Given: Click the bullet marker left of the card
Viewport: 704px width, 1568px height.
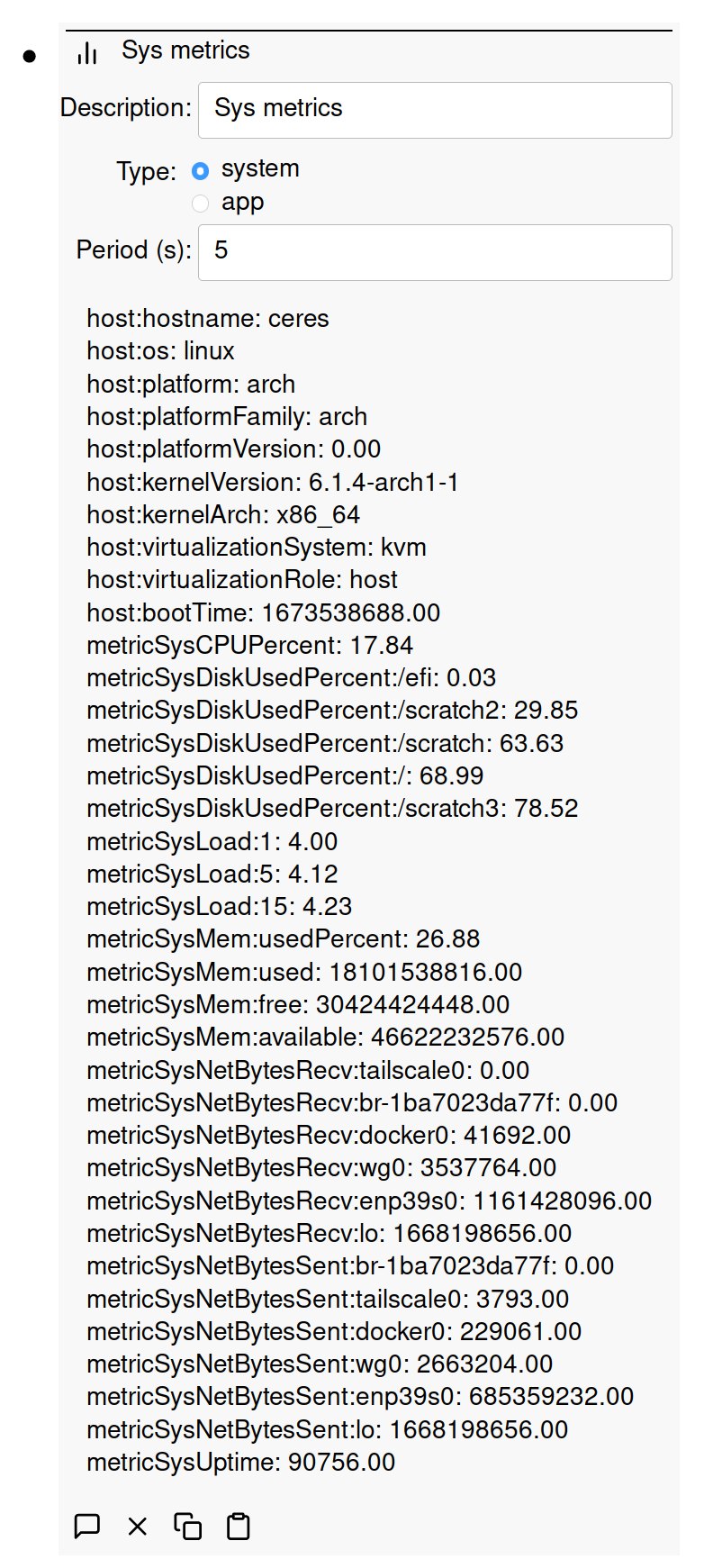Looking at the screenshot, I should point(30,56).
